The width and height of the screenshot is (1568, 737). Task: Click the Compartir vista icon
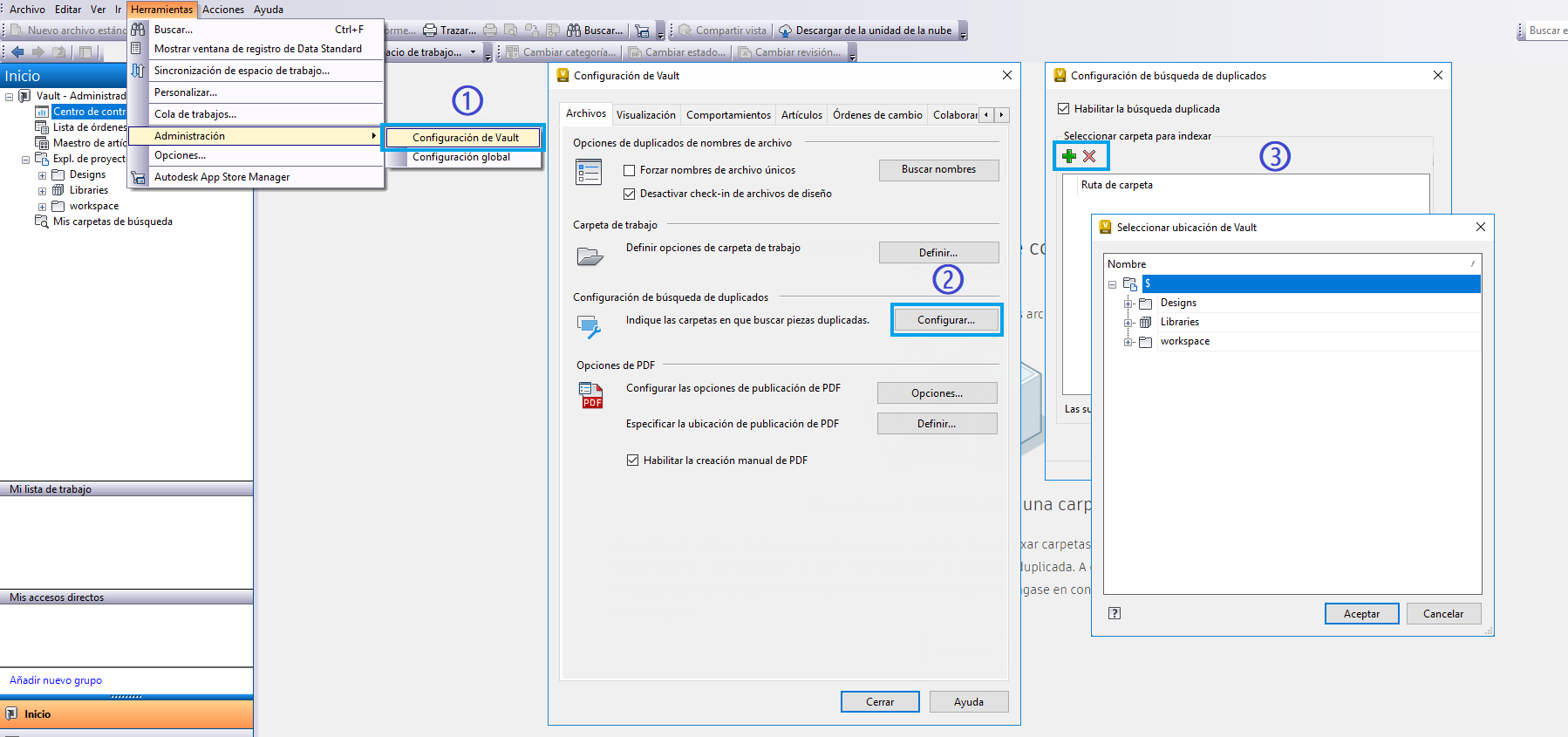click(685, 31)
